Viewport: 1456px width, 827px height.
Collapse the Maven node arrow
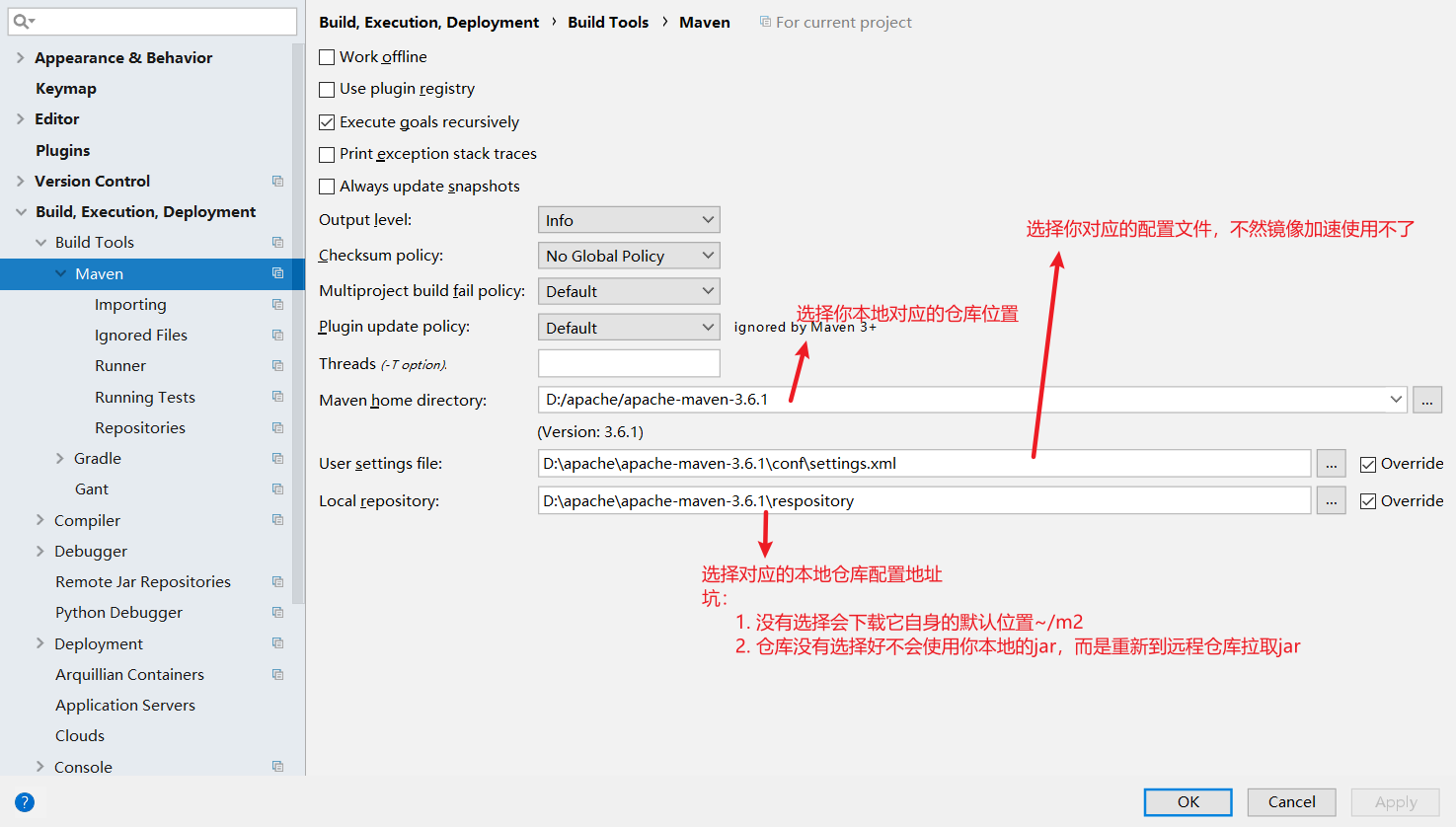tap(60, 273)
